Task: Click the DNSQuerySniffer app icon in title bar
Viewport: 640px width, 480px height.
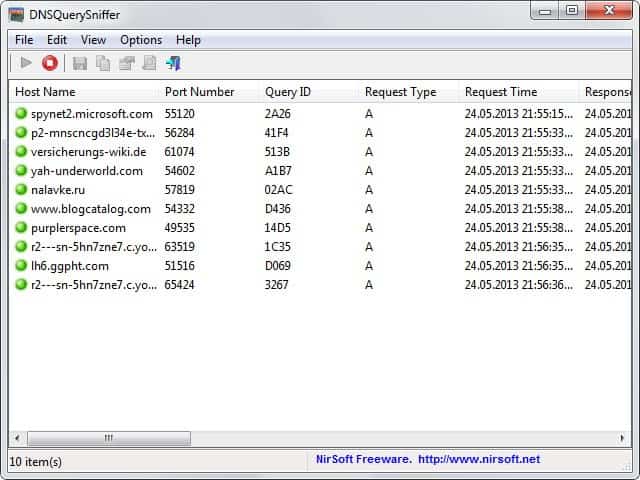Action: pos(16,15)
